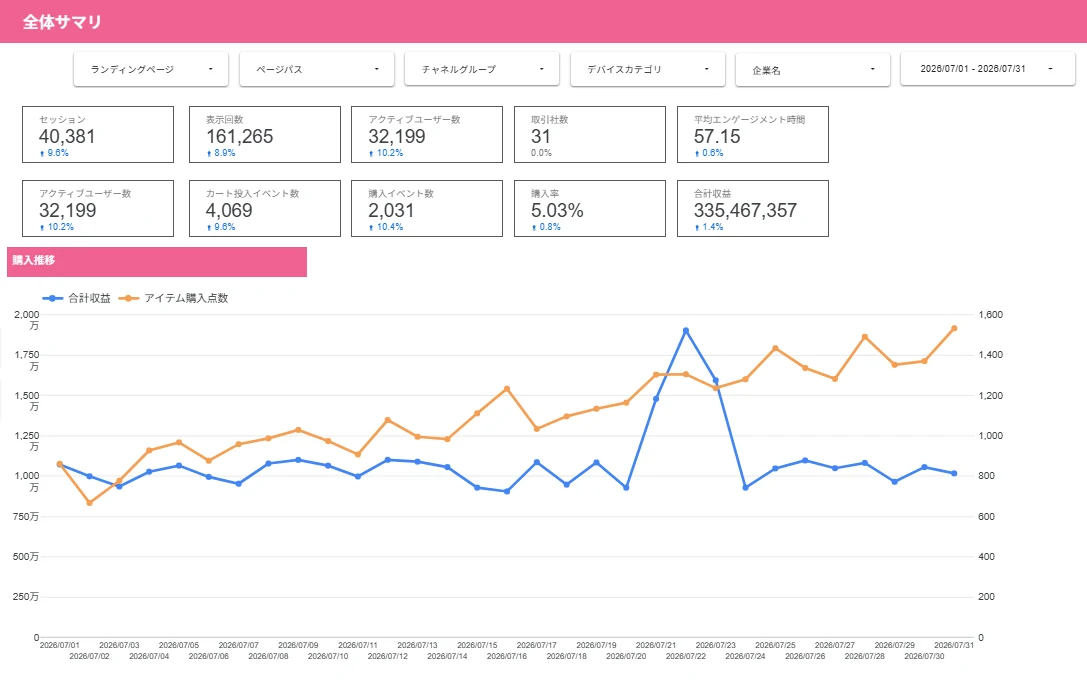
Task: Click the 0.0% change under 取引社数
Action: [541, 152]
